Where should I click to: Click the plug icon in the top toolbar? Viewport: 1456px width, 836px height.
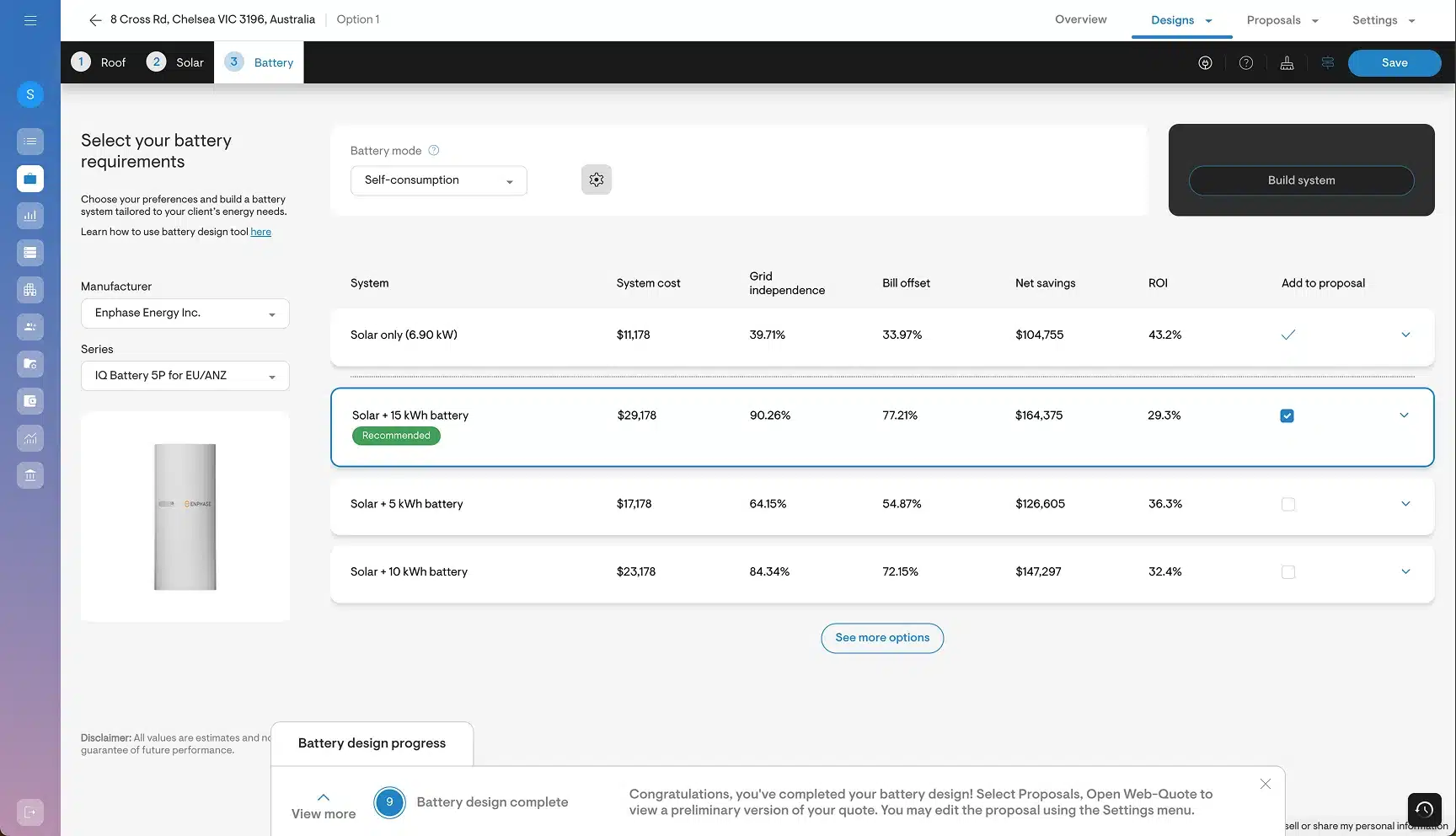(1205, 63)
